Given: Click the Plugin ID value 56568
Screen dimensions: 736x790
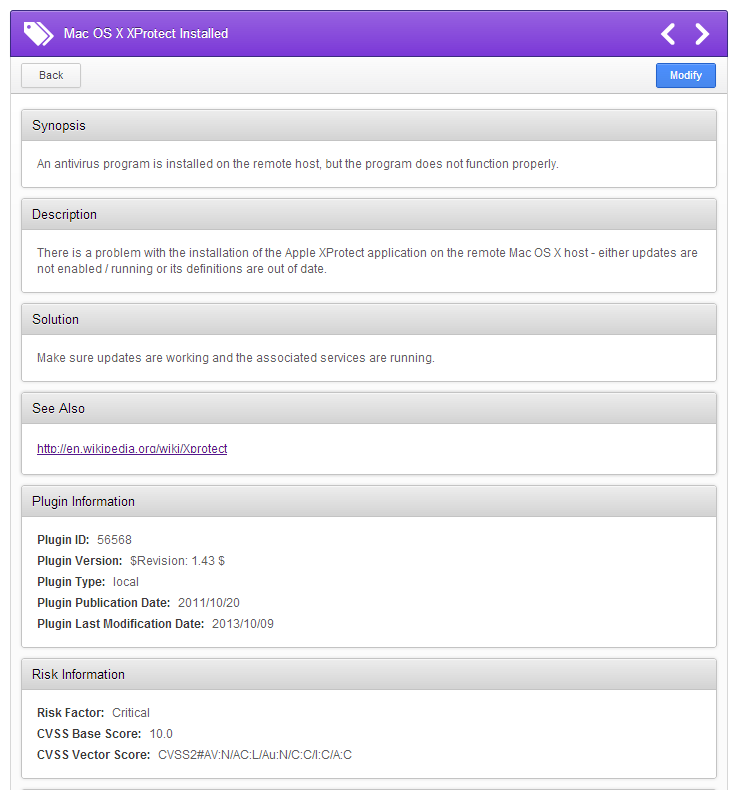Looking at the screenshot, I should (114, 540).
